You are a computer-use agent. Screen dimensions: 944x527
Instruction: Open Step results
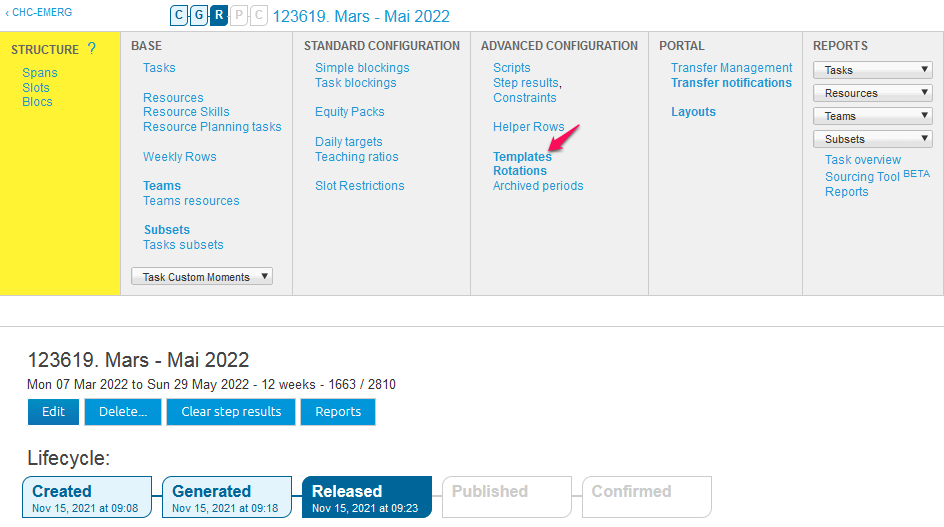tap(526, 83)
